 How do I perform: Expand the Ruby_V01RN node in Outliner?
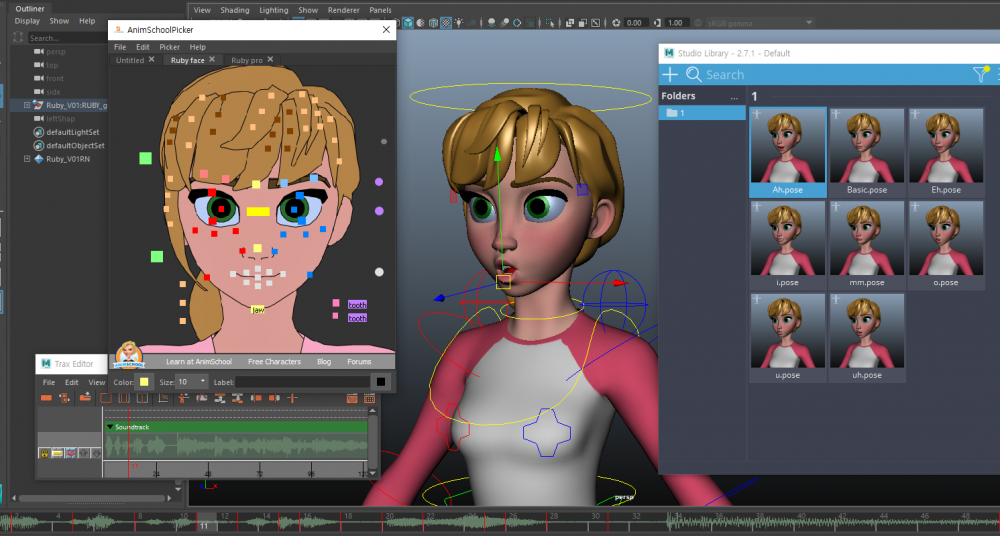pos(27,158)
